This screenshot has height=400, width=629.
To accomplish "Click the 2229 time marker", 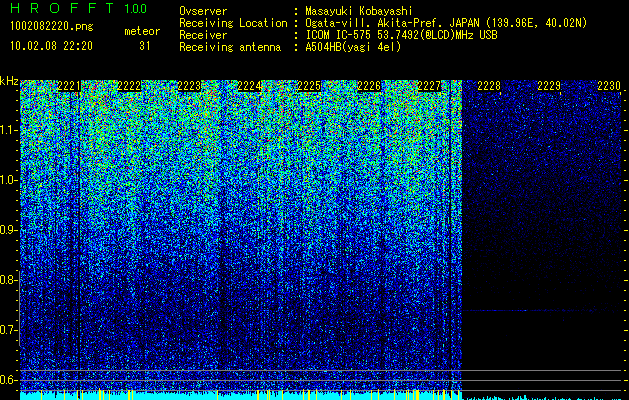I will [549, 86].
